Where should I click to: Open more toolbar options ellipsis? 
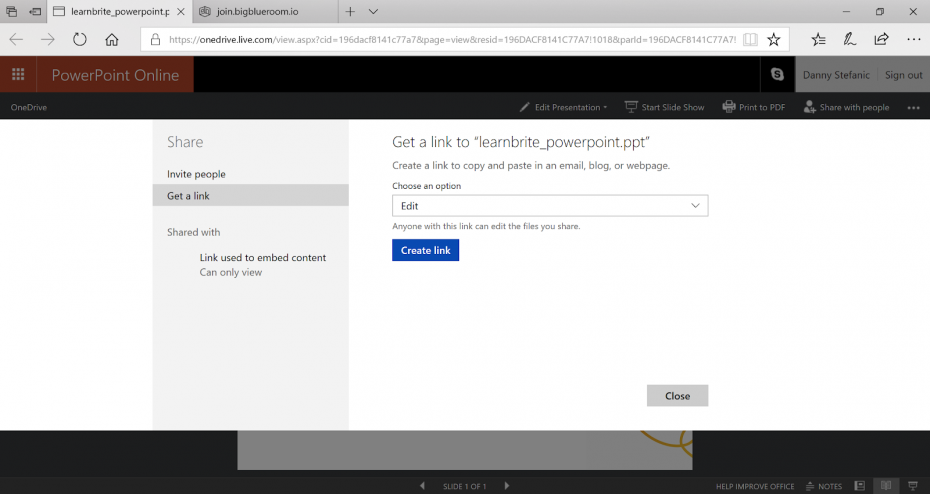913,107
